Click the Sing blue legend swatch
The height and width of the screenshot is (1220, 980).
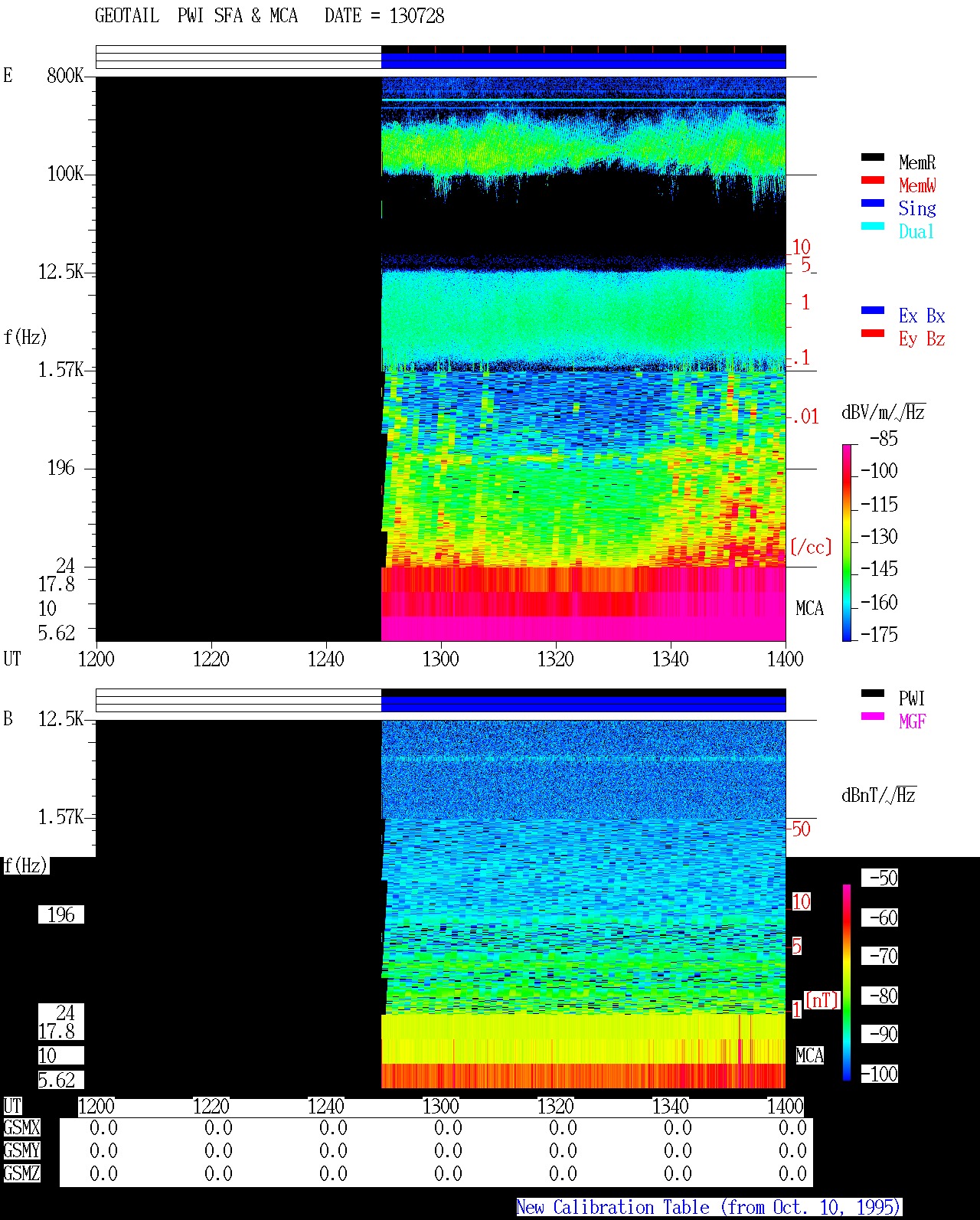873,203
